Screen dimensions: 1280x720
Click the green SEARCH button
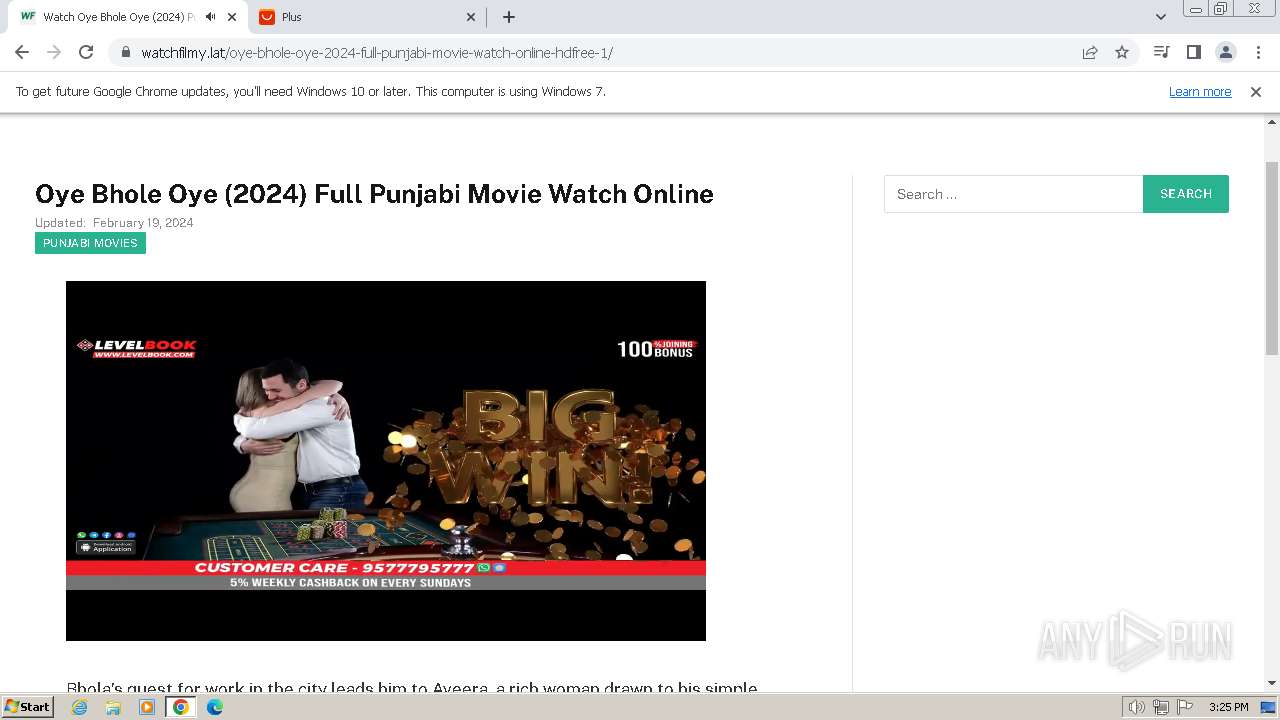1186,194
